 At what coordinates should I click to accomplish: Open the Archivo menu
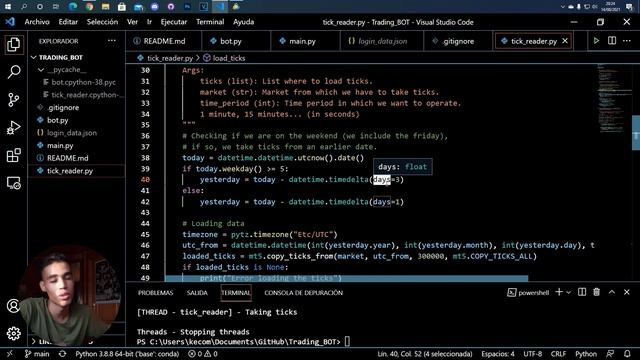click(x=37, y=22)
